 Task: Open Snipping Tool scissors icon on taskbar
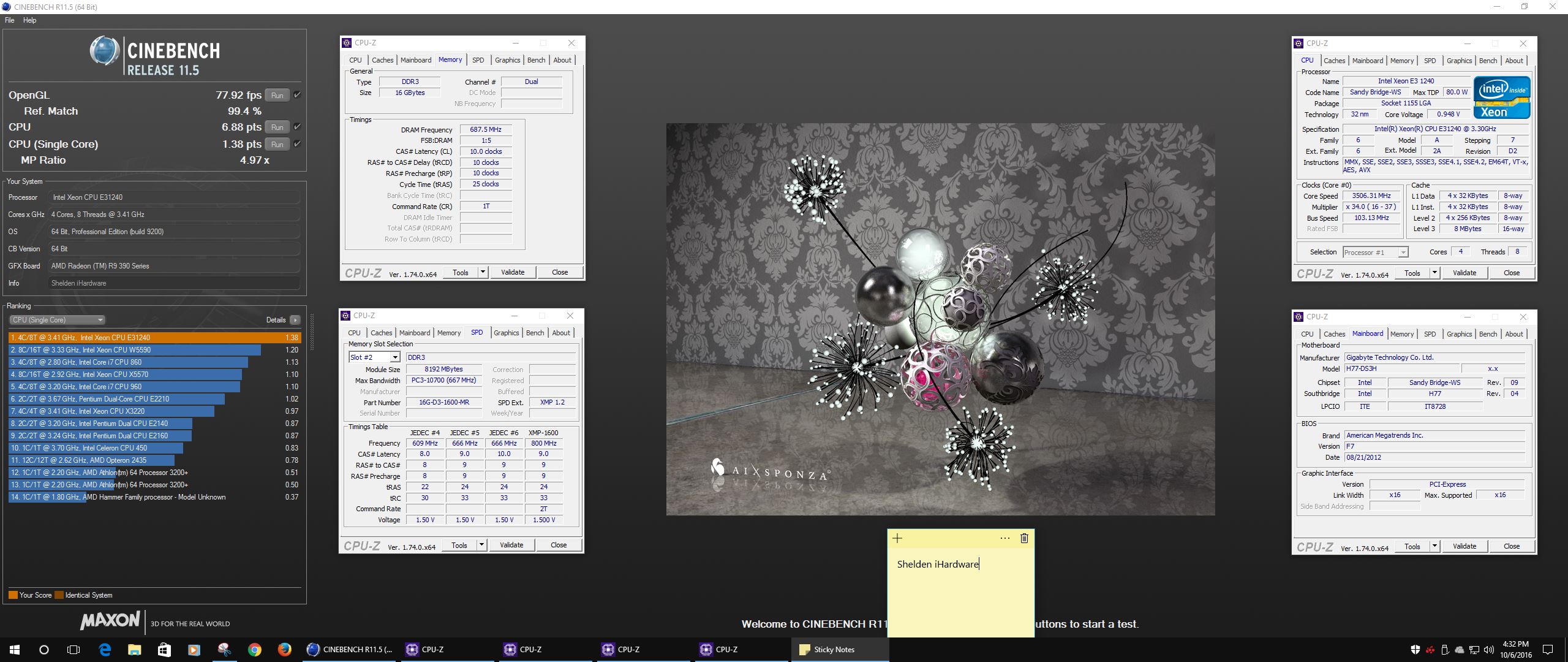click(224, 650)
